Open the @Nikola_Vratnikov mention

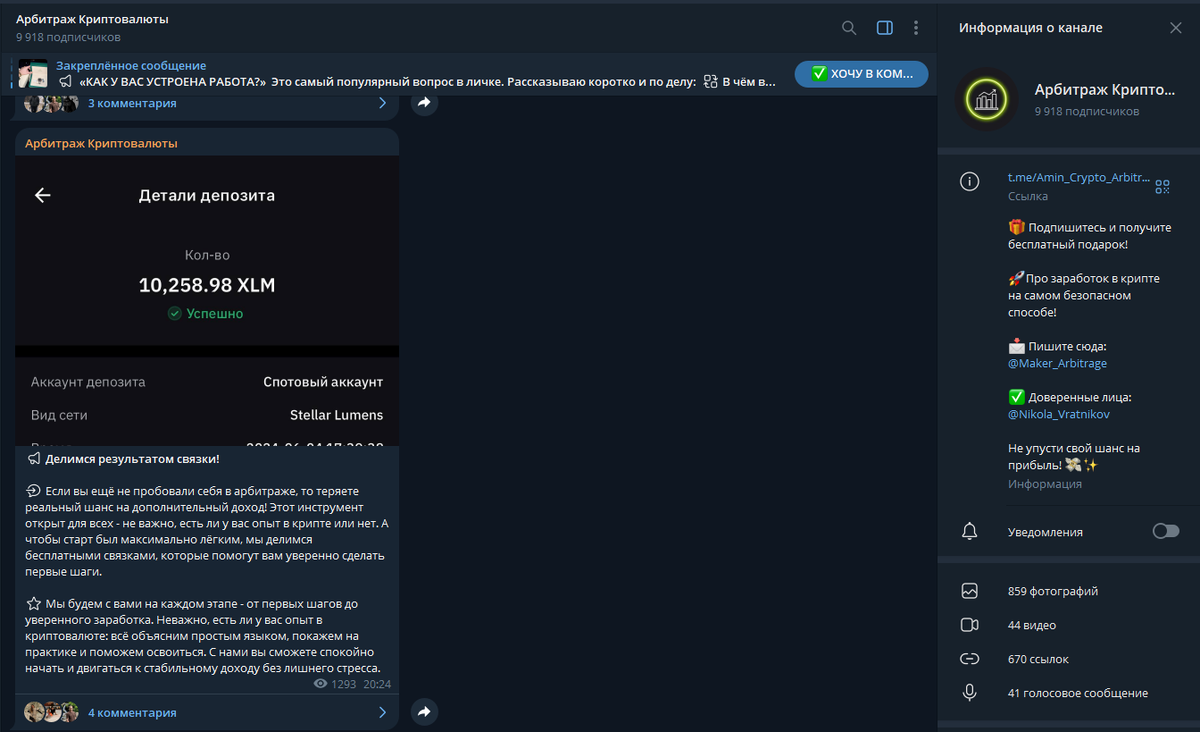click(1058, 413)
